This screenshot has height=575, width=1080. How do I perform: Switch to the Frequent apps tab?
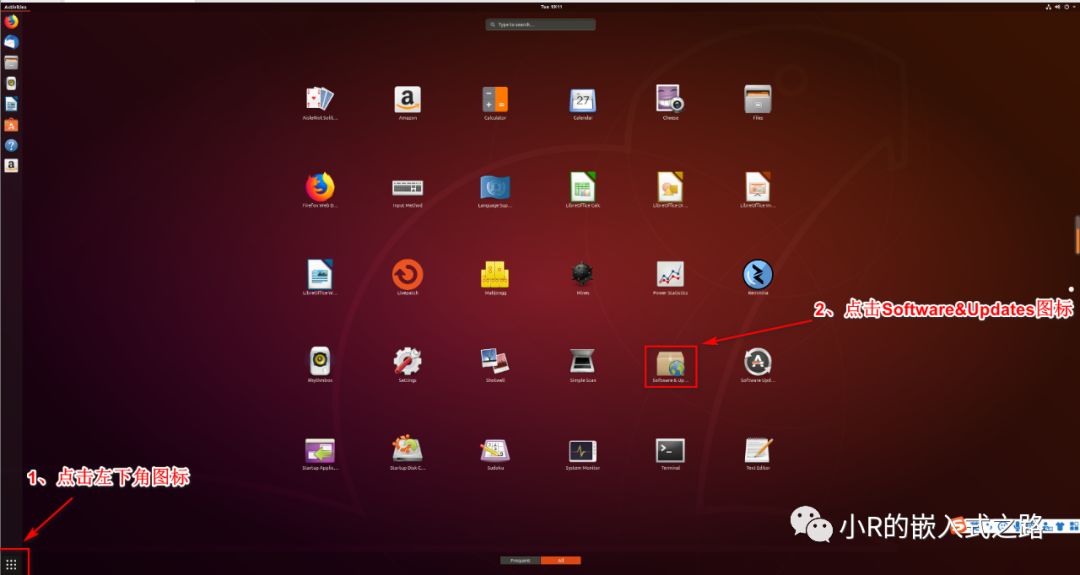(520, 560)
